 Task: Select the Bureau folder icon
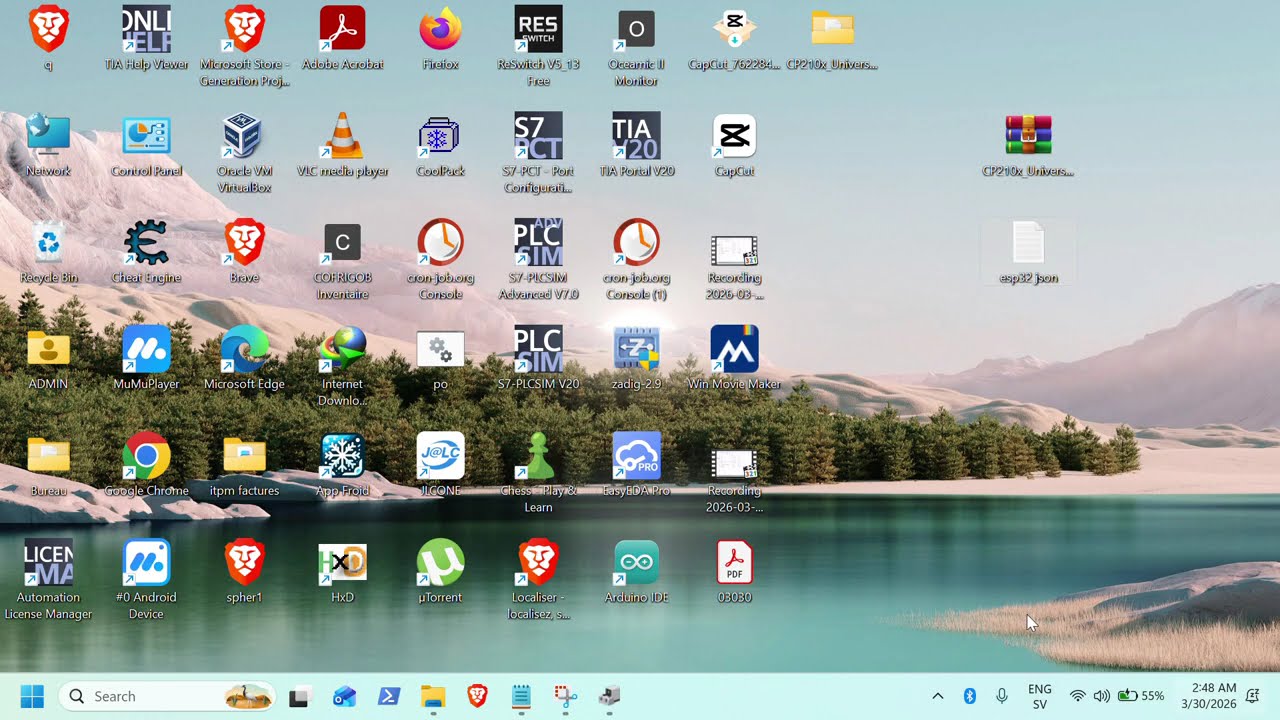(x=48, y=465)
